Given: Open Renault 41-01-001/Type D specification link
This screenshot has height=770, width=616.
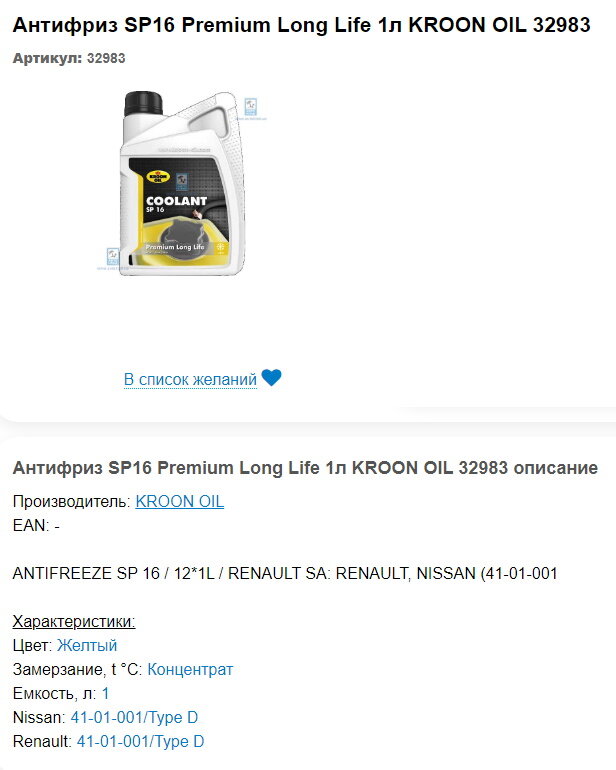Looking at the screenshot, I should click(x=140, y=742).
